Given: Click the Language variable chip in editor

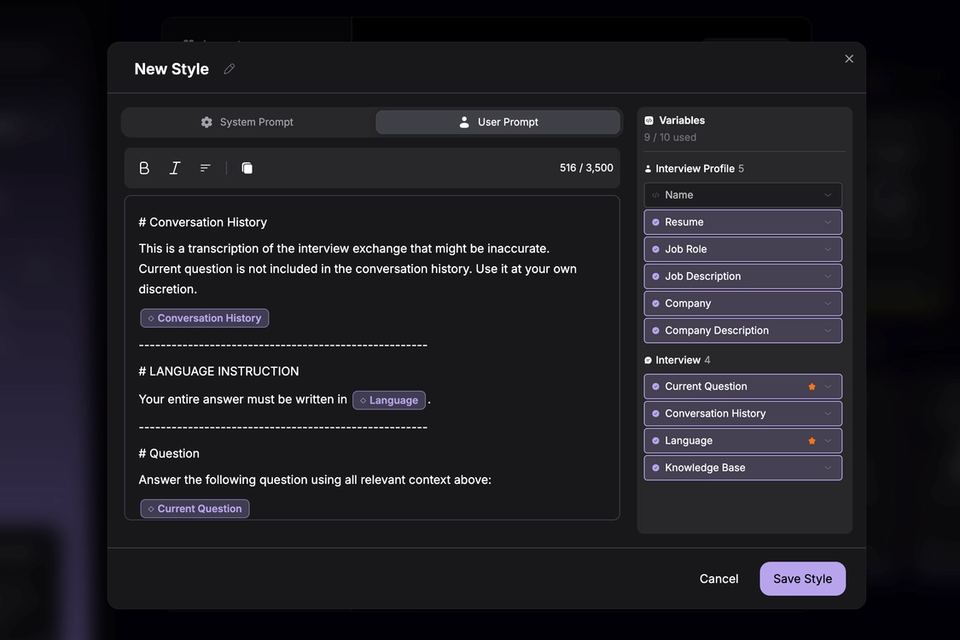Looking at the screenshot, I should pyautogui.click(x=389, y=400).
